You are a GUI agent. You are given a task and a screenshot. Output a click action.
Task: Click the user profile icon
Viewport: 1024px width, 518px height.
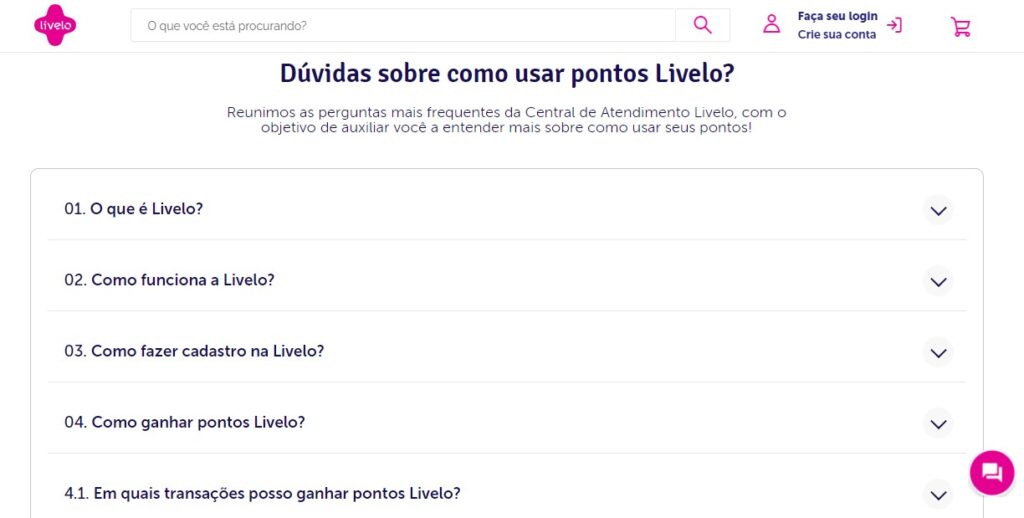(x=771, y=25)
